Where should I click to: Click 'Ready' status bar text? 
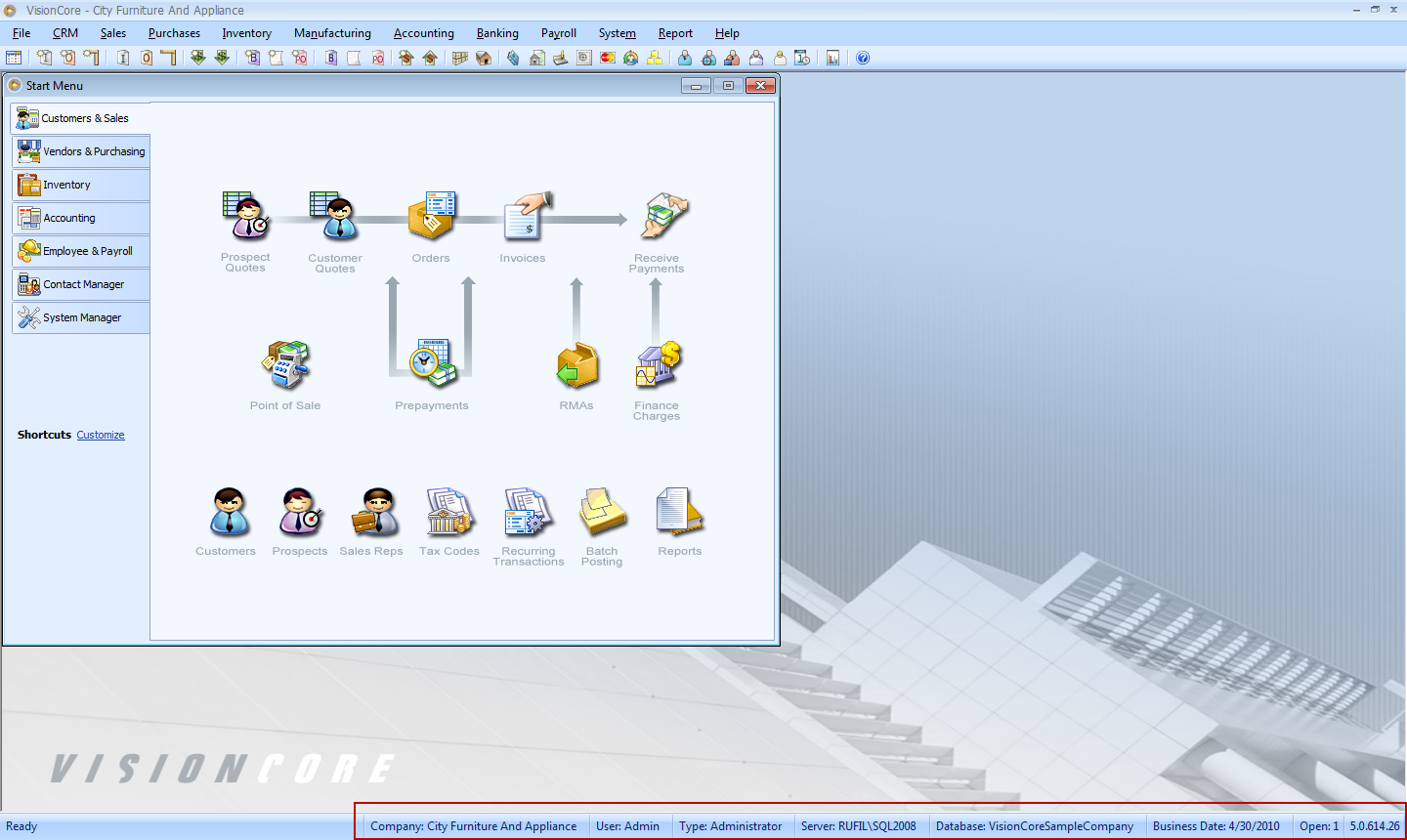pyautogui.click(x=21, y=826)
